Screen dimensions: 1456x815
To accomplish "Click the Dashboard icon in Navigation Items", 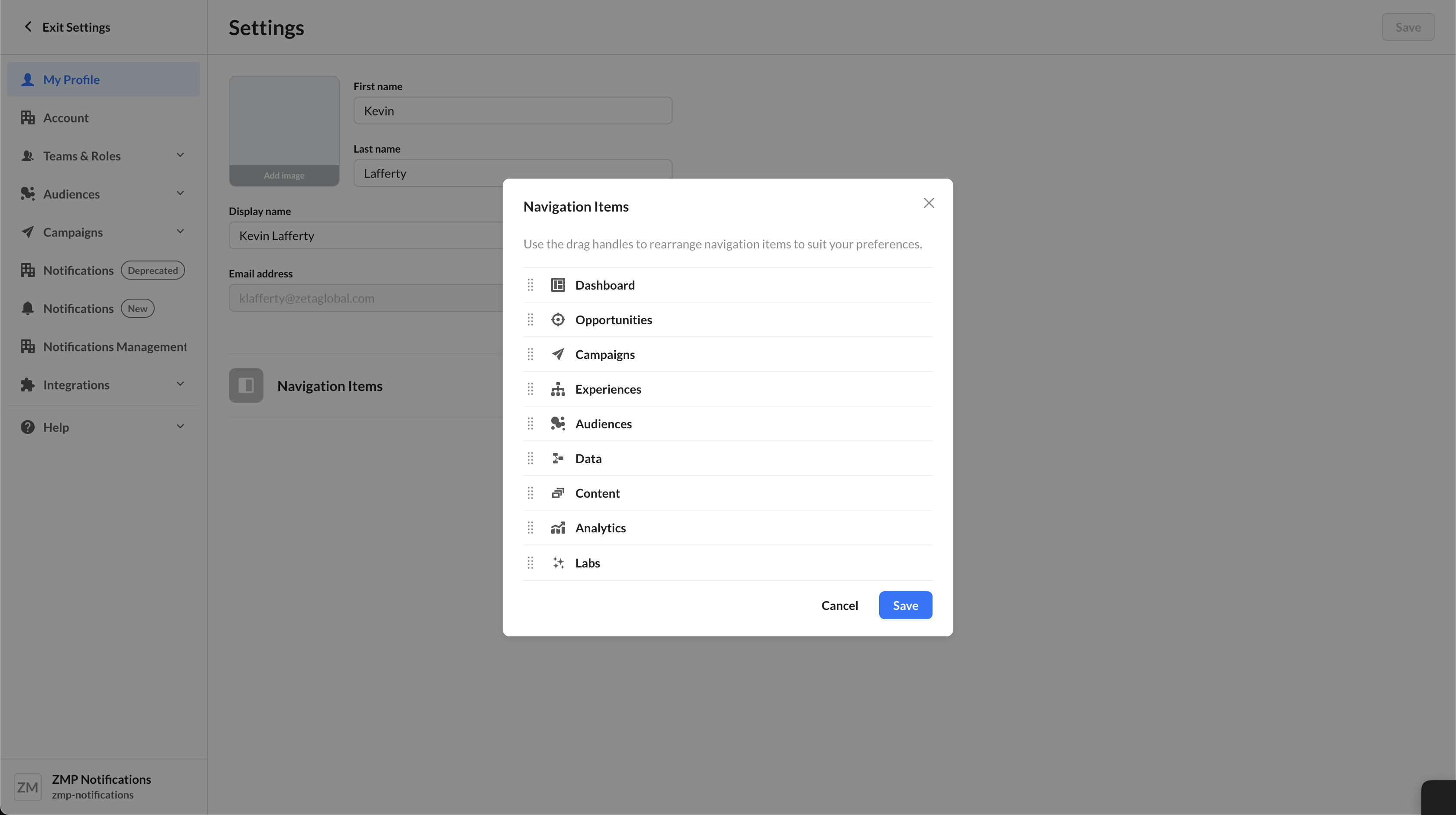I will pos(558,285).
